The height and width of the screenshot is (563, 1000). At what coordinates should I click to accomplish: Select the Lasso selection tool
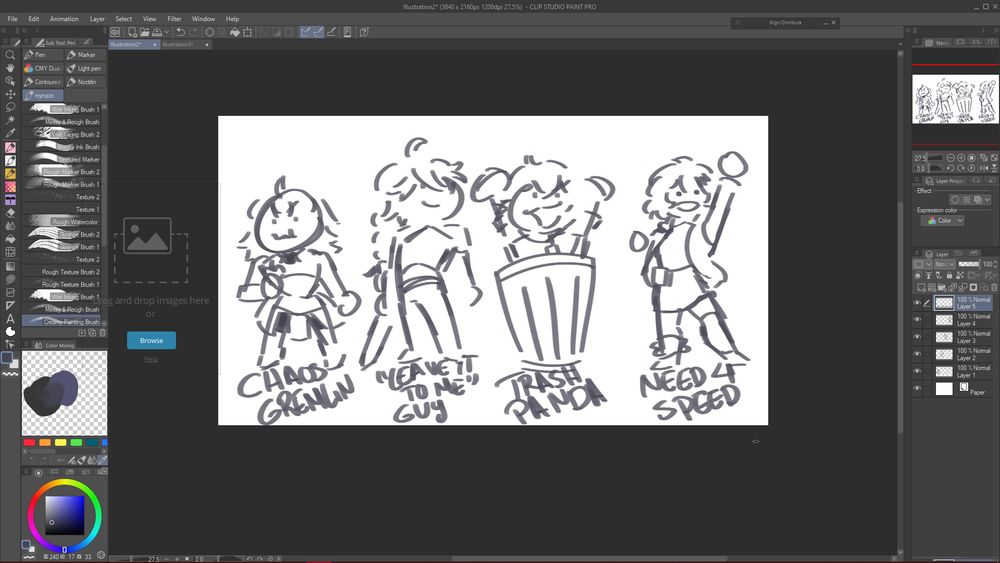tap(10, 107)
